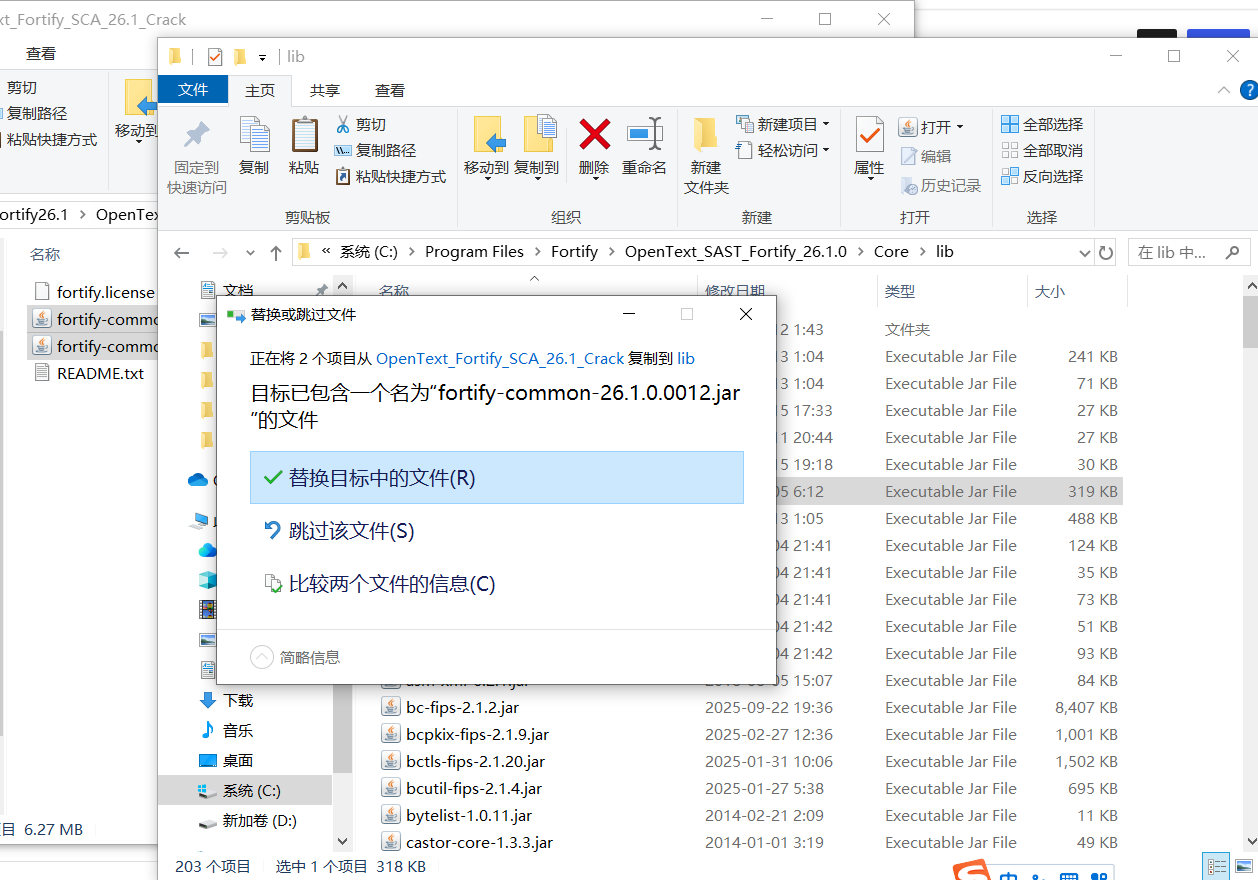The height and width of the screenshot is (880, 1258).
Task: Click Pin to Quick access (固定到快速访问) icon
Action: [x=197, y=134]
